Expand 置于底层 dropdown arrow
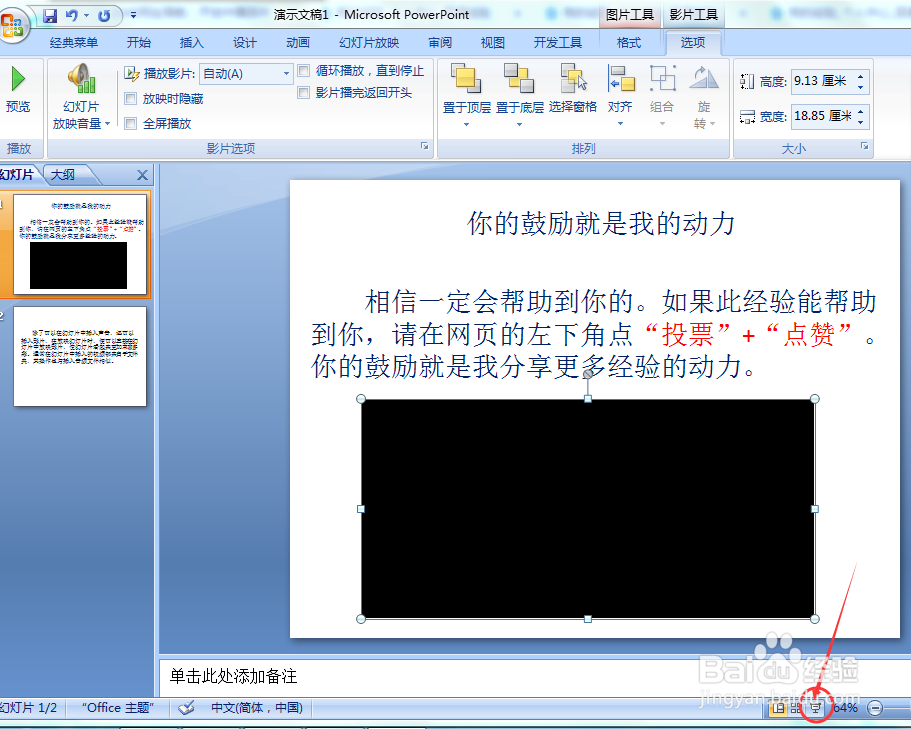The width and height of the screenshot is (911, 729). [x=519, y=124]
